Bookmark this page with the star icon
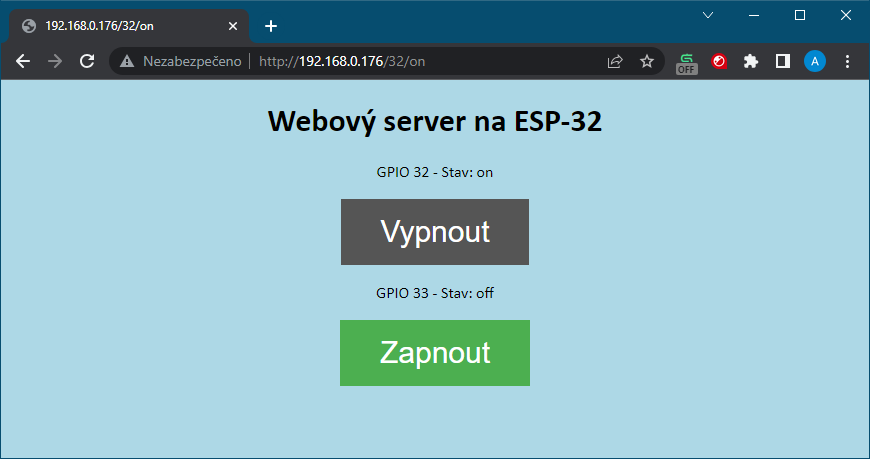This screenshot has width=870, height=459. (x=647, y=61)
